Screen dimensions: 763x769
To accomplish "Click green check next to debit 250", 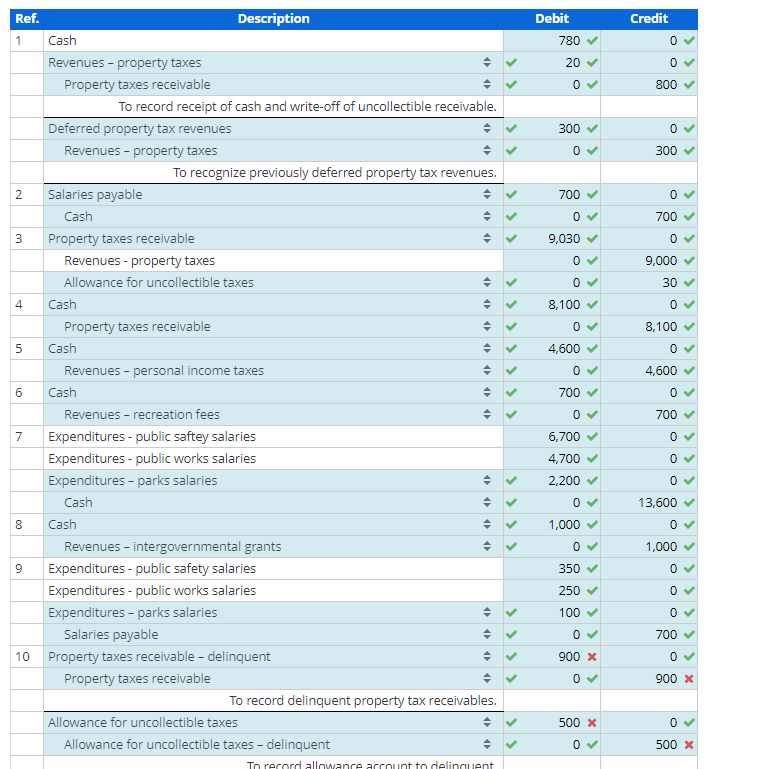I will coord(592,590).
